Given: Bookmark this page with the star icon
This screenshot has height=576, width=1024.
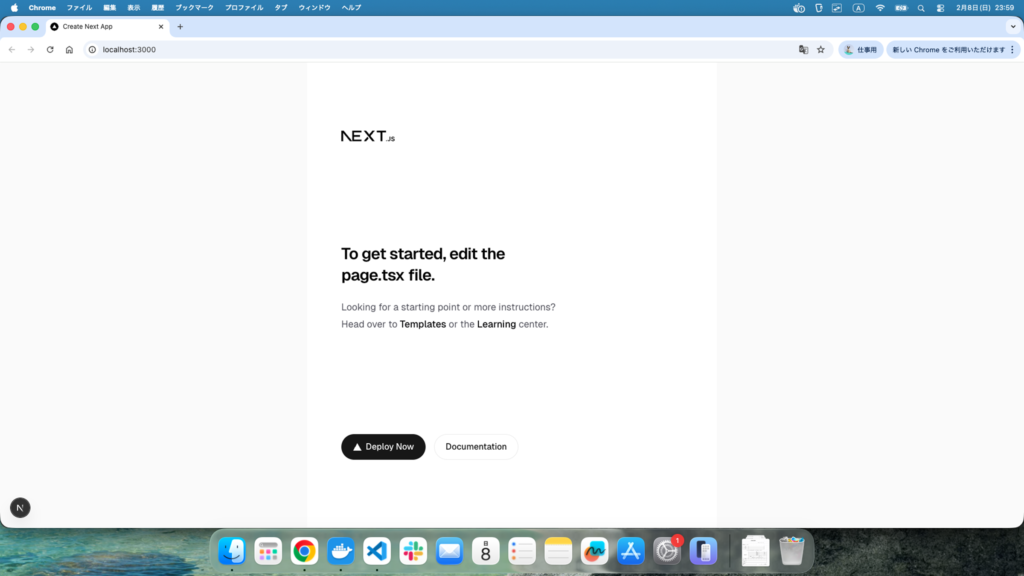Looking at the screenshot, I should coord(821,49).
